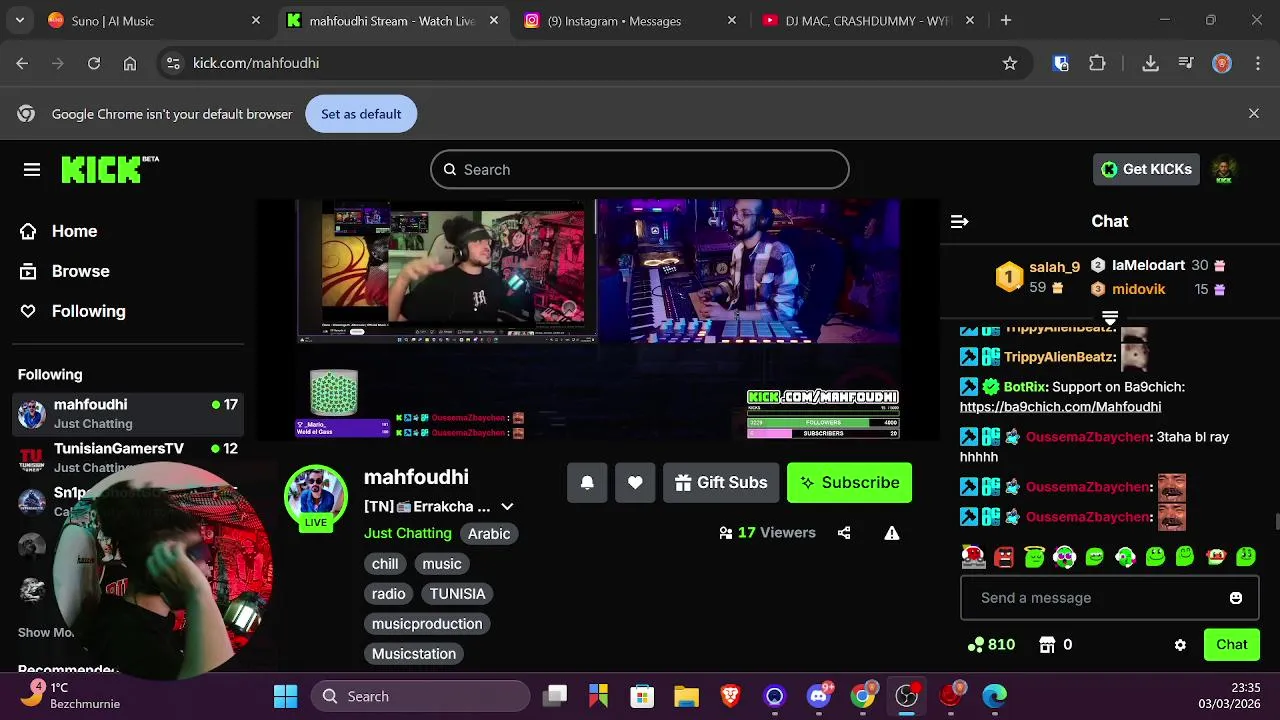Switch to Suno AI Music tab
Screen dimensions: 1280x720
pyautogui.click(x=155, y=20)
